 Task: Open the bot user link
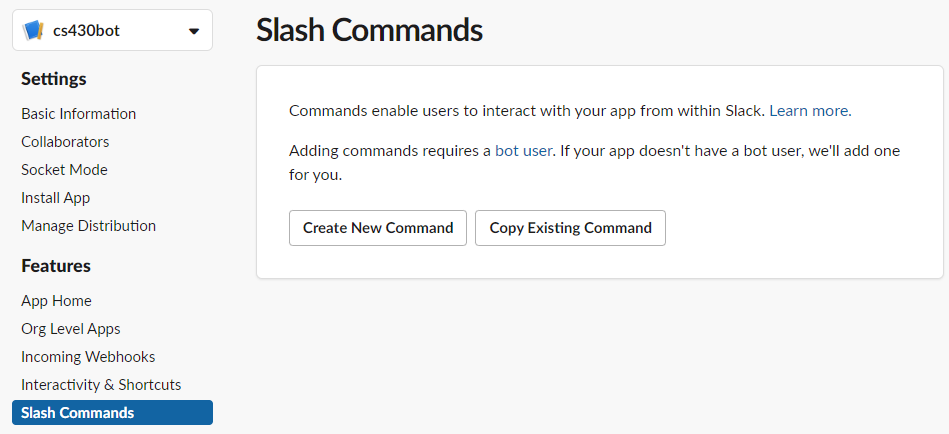coord(523,151)
